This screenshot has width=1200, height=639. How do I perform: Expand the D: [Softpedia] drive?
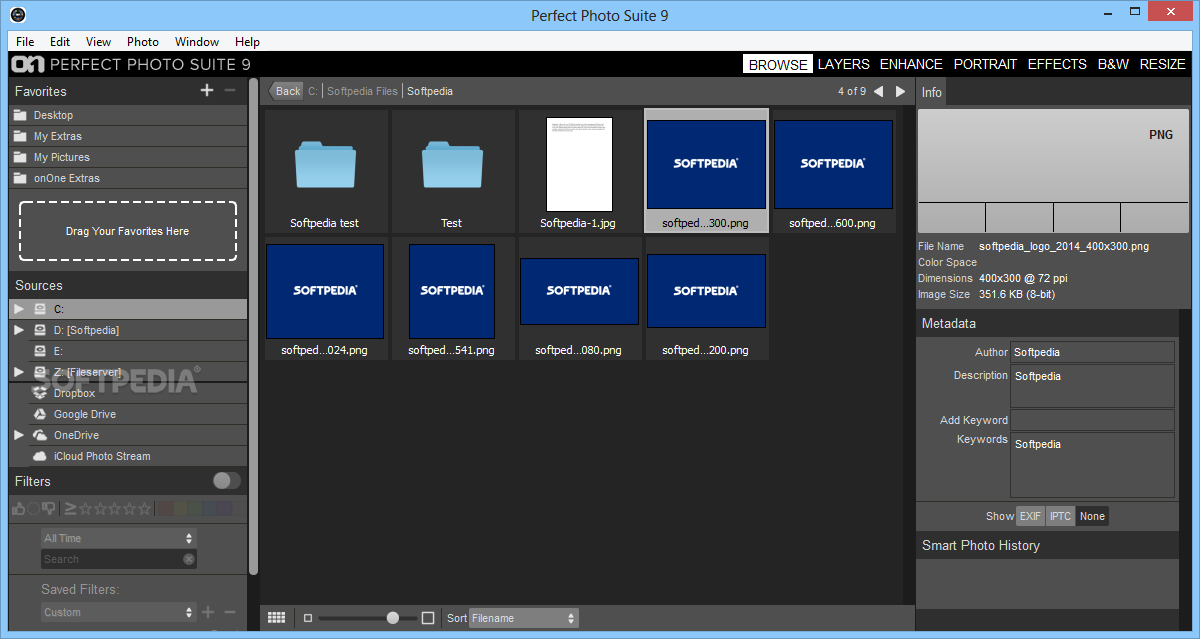[18, 330]
